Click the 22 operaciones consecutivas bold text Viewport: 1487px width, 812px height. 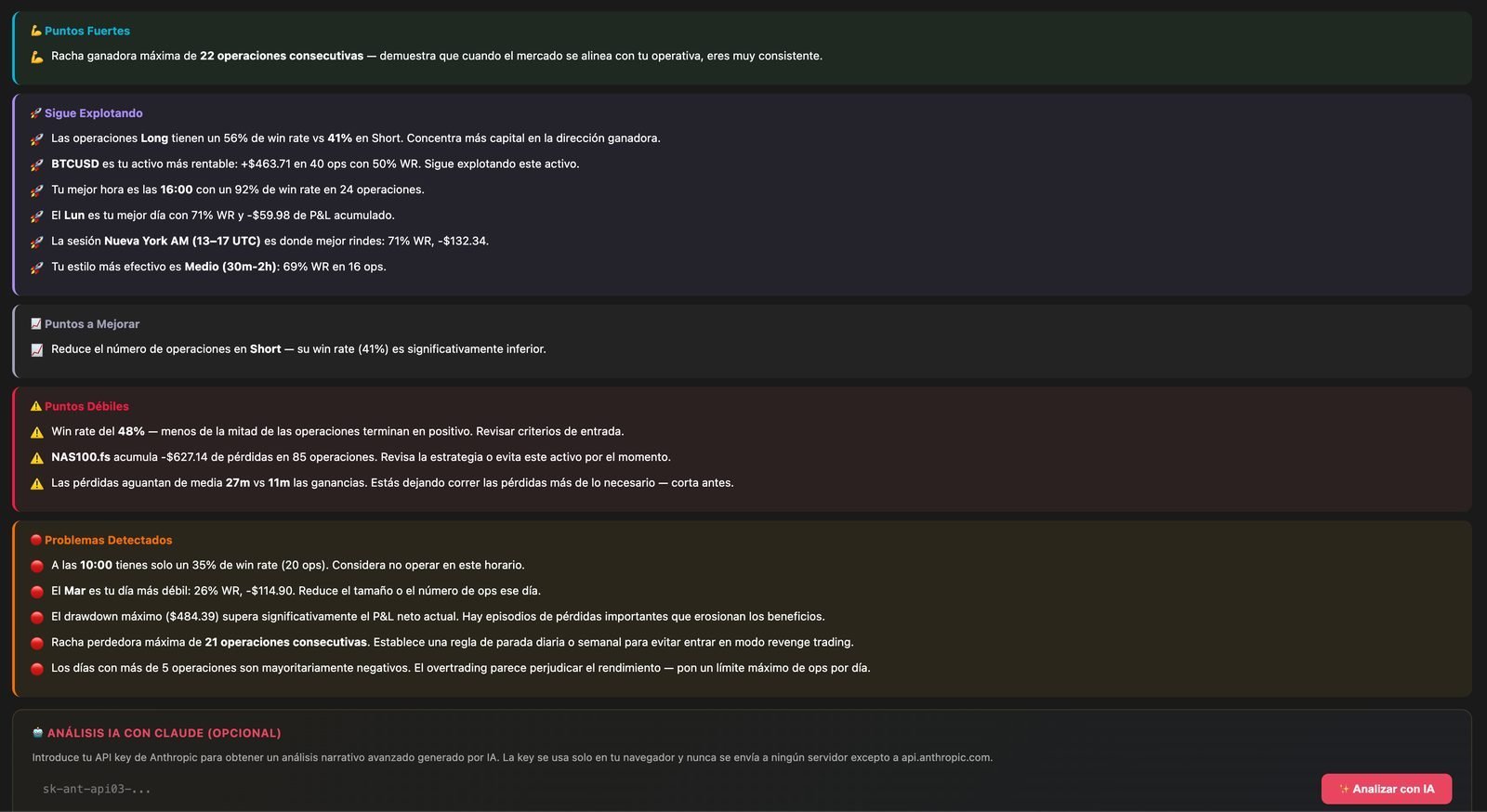pos(282,56)
